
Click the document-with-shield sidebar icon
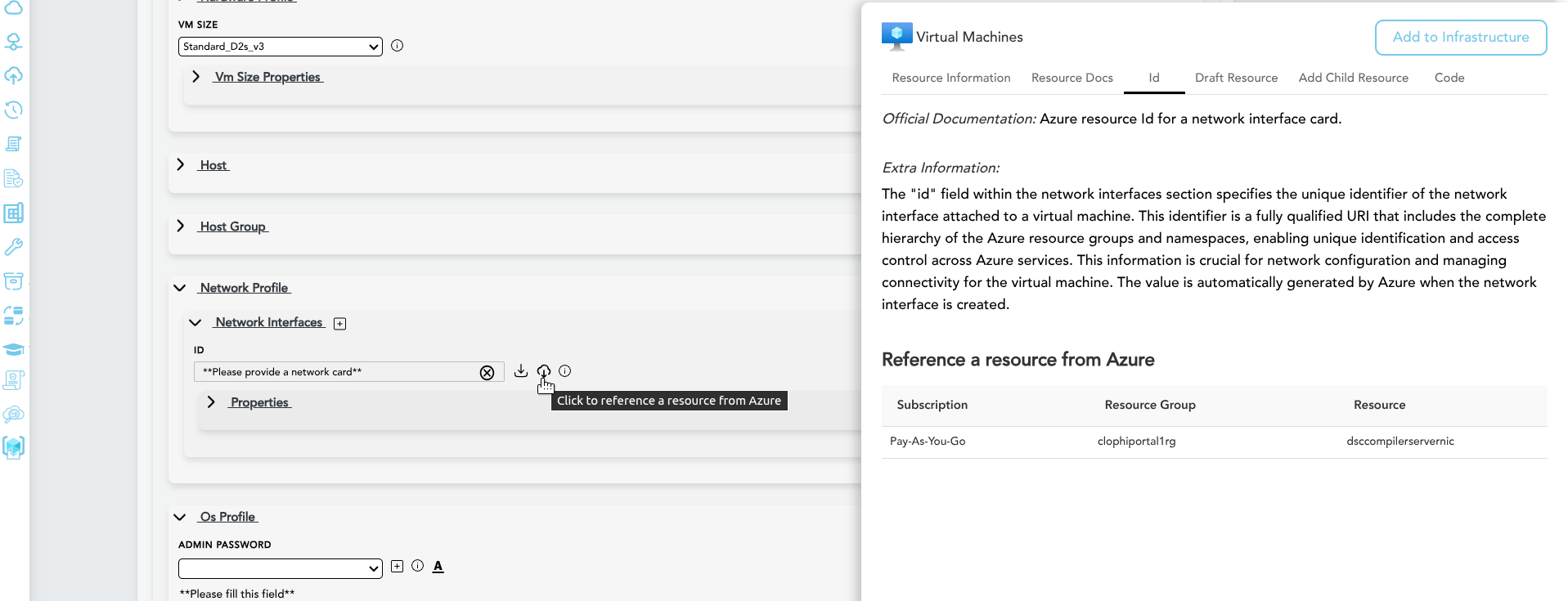tap(13, 178)
